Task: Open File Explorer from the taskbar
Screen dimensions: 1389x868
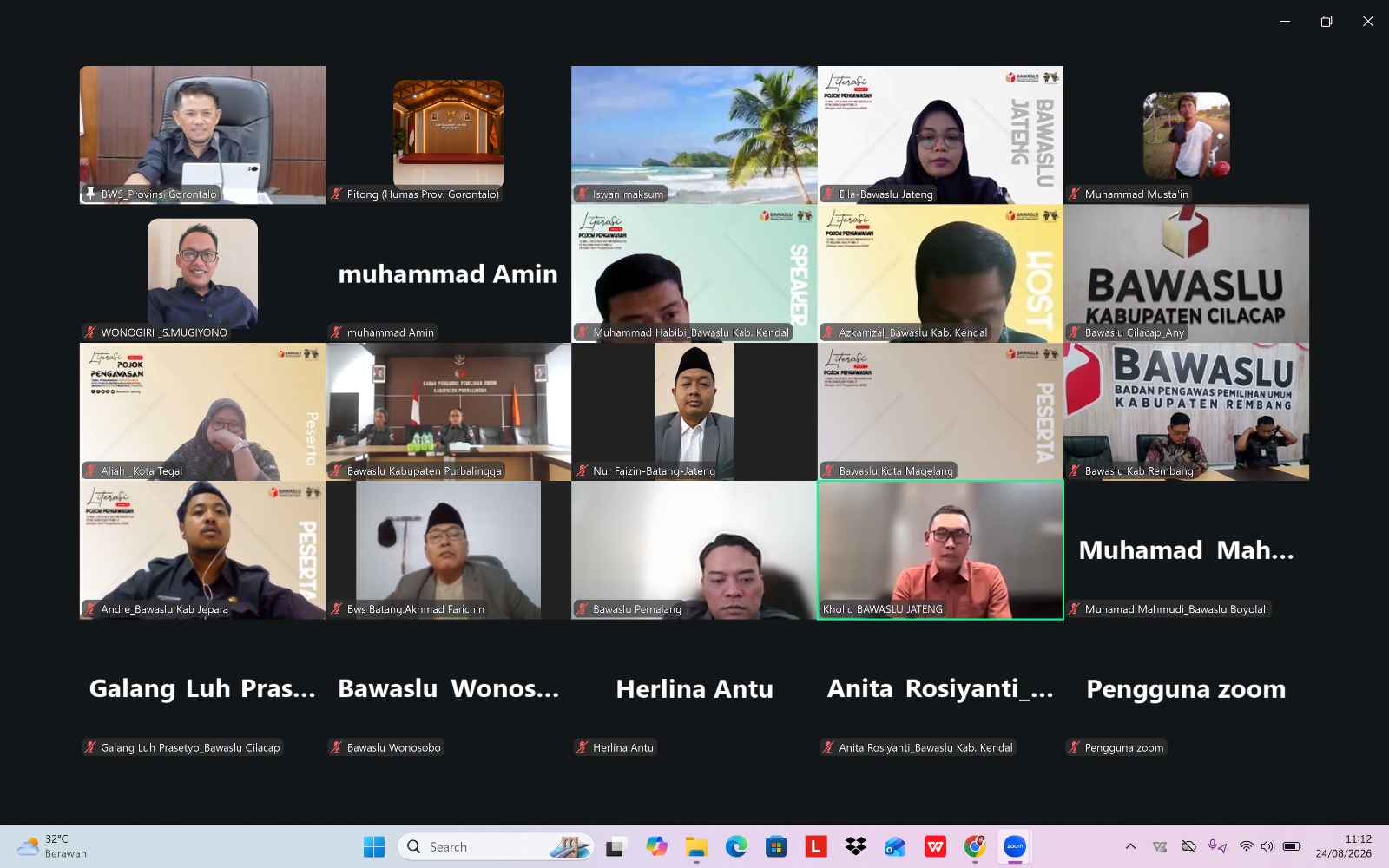Action: click(x=696, y=846)
